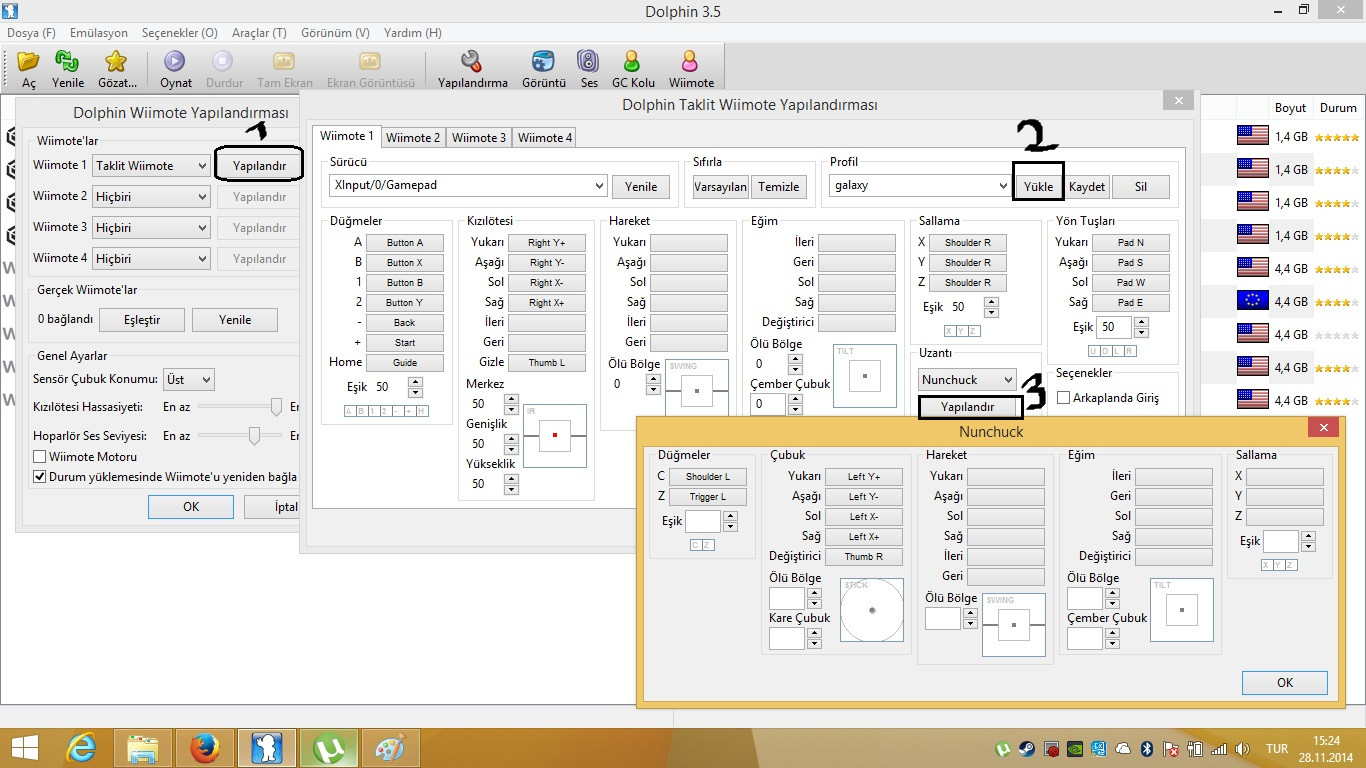Click the Thumb L Gizle mapping
This screenshot has width=1366, height=768.
click(x=547, y=363)
